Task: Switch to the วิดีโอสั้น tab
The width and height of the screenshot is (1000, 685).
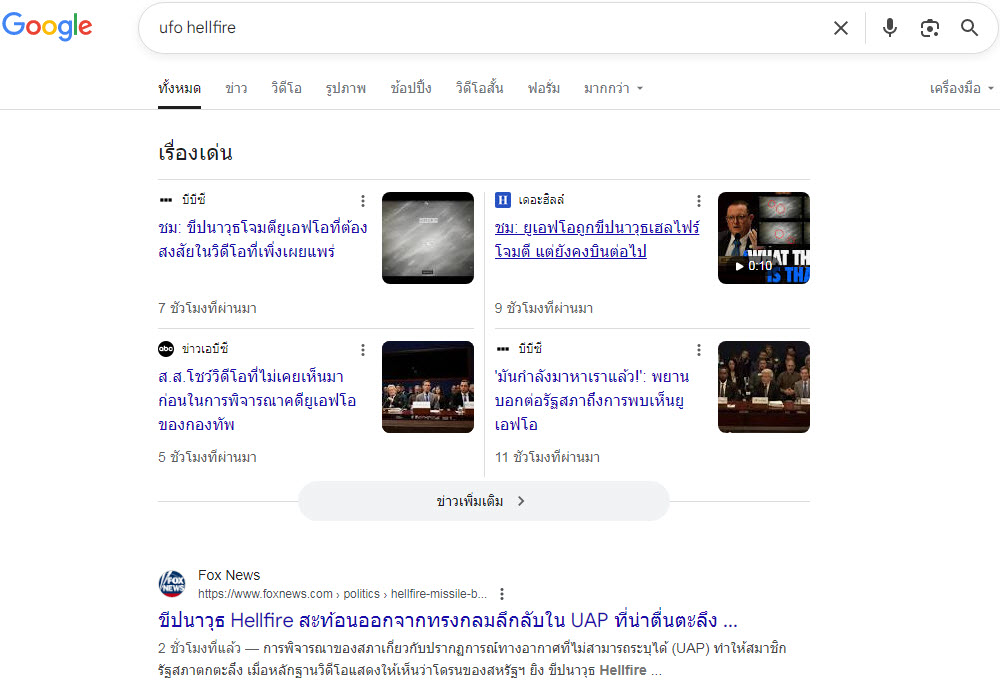Action: click(479, 89)
